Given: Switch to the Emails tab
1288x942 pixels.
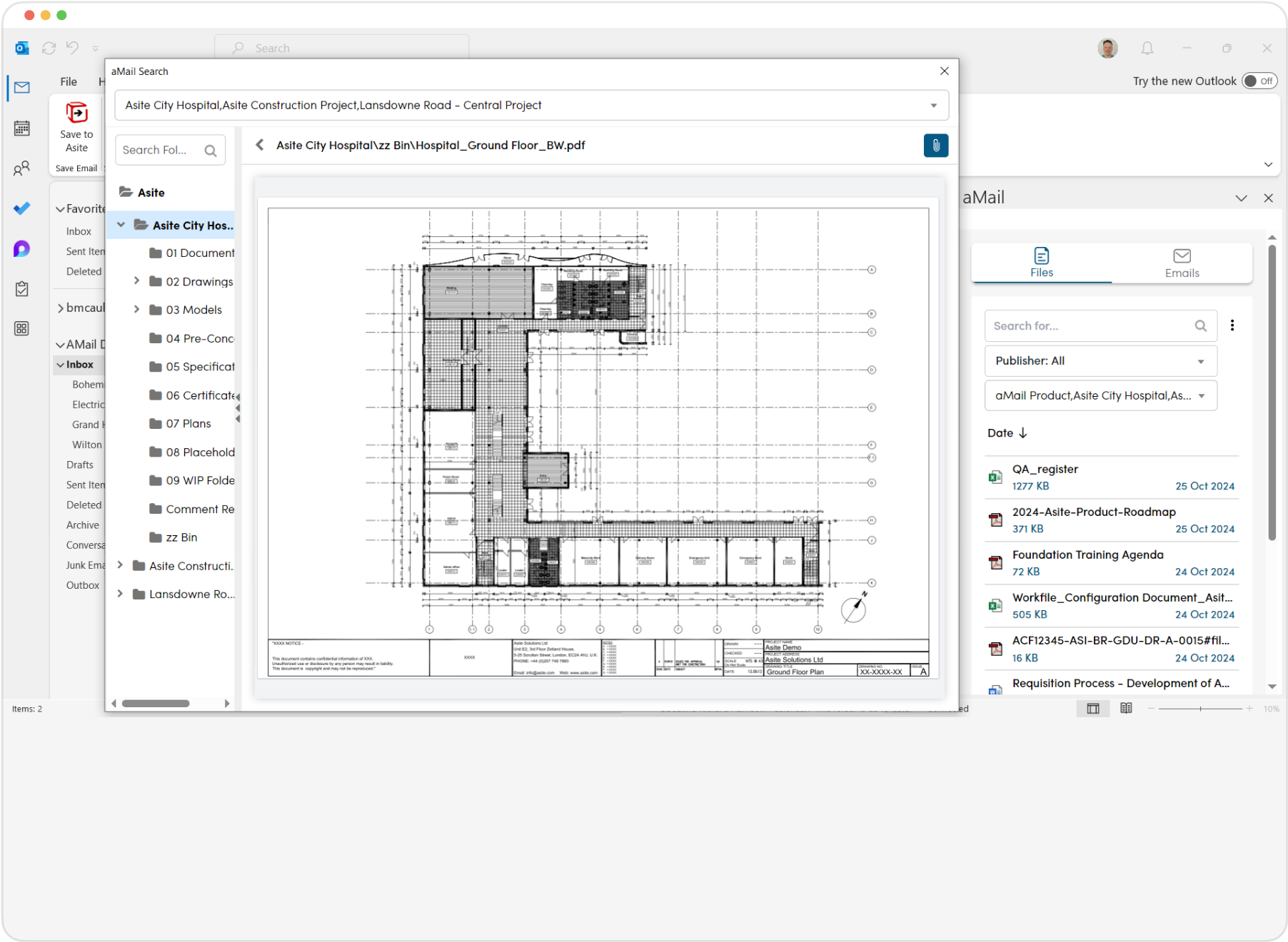Looking at the screenshot, I should tap(1181, 263).
